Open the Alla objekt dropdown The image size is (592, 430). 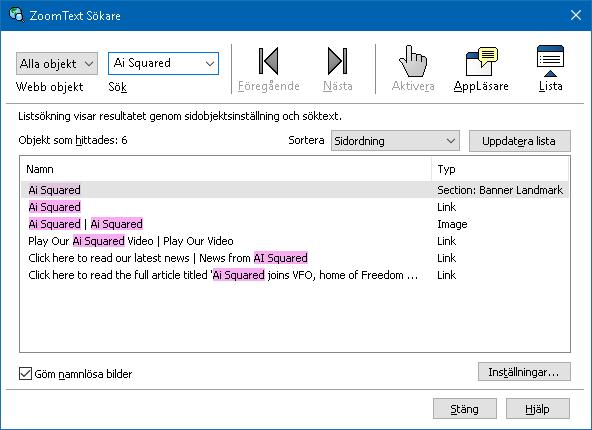tap(57, 63)
